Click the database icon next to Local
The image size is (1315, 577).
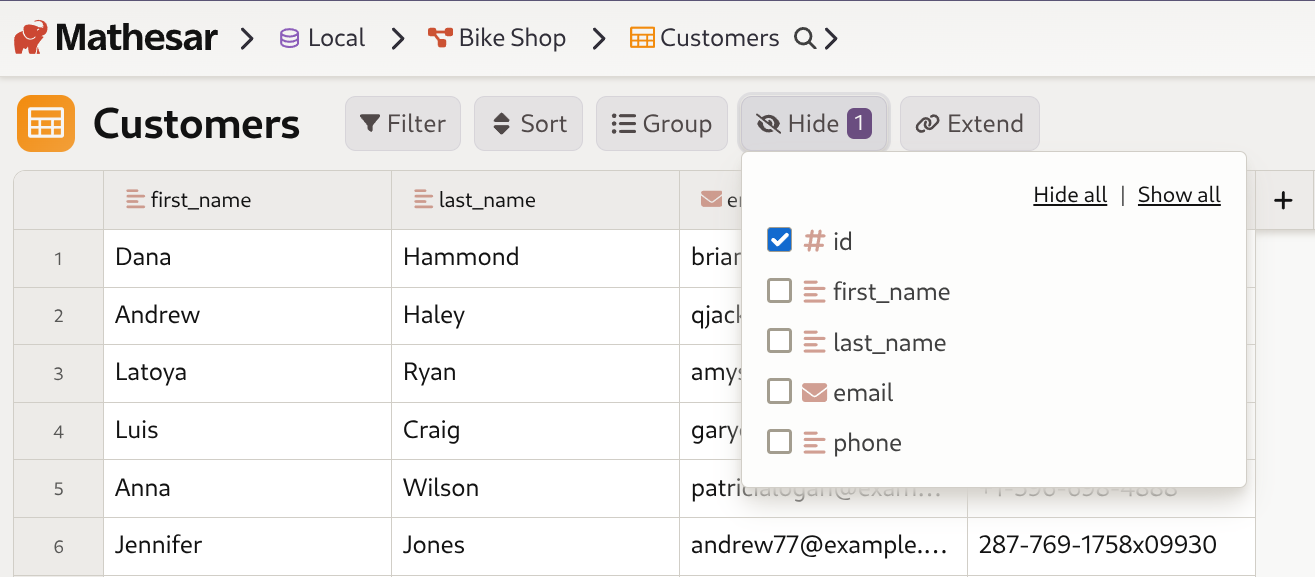[289, 37]
